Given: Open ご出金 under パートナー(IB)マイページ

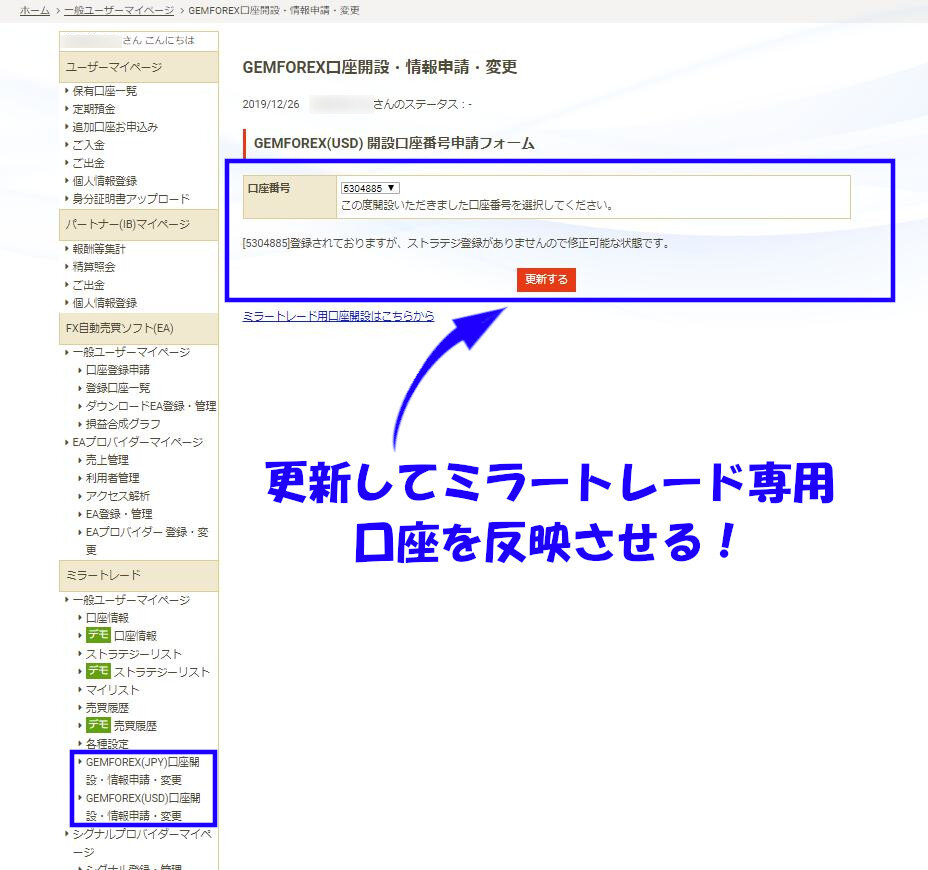Looking at the screenshot, I should (x=88, y=285).
